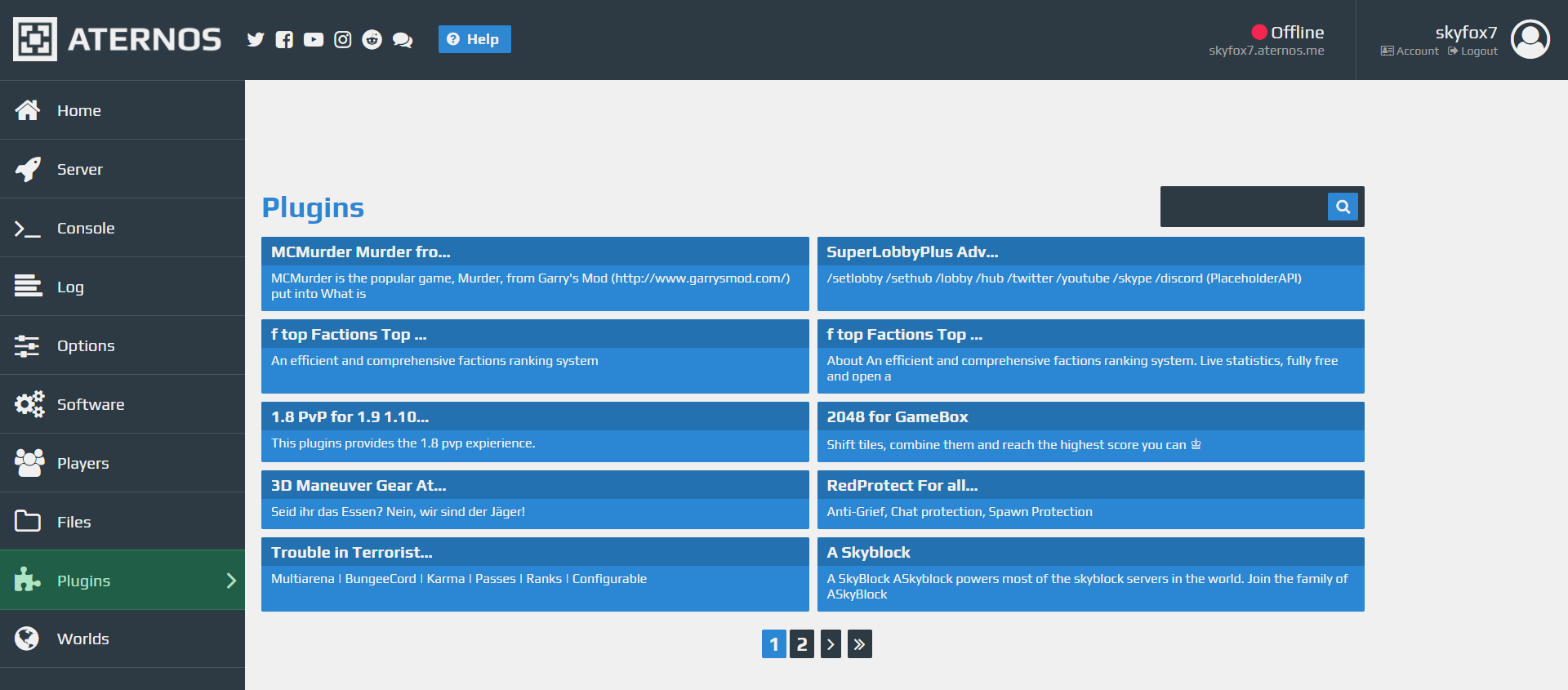
Task: Open the Trouble in Terrorist plugin
Action: coord(535,574)
